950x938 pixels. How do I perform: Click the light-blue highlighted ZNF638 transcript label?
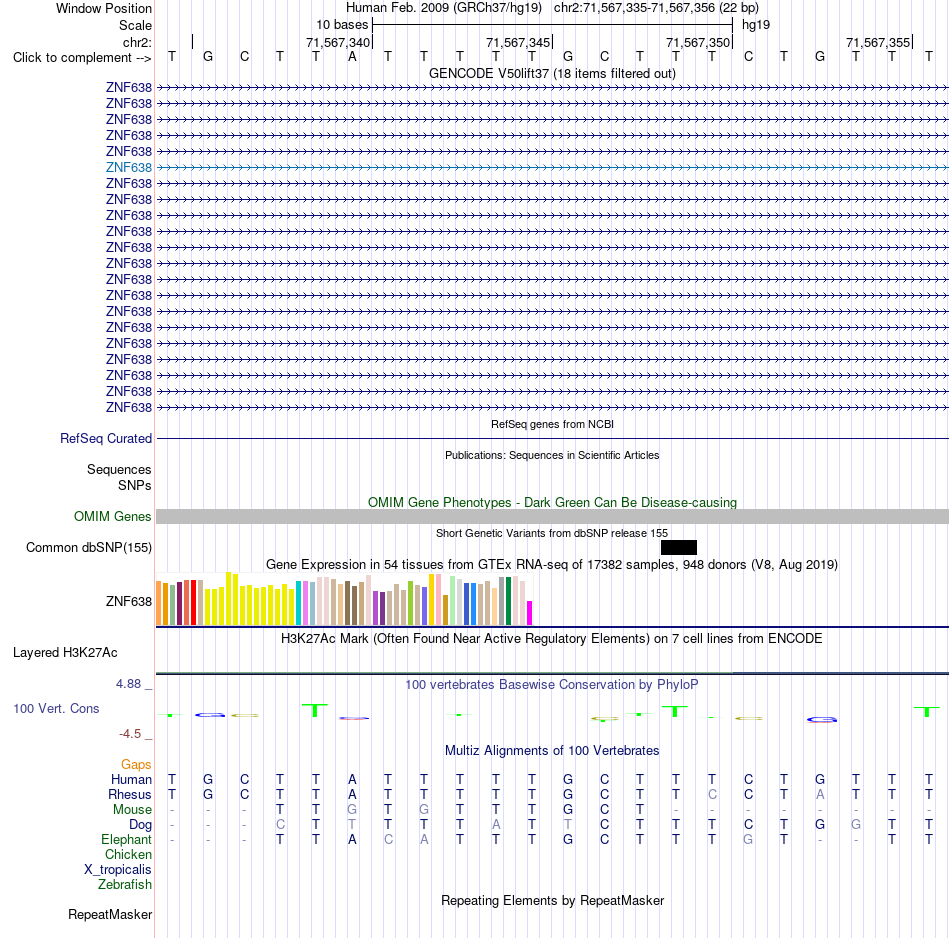(128, 167)
